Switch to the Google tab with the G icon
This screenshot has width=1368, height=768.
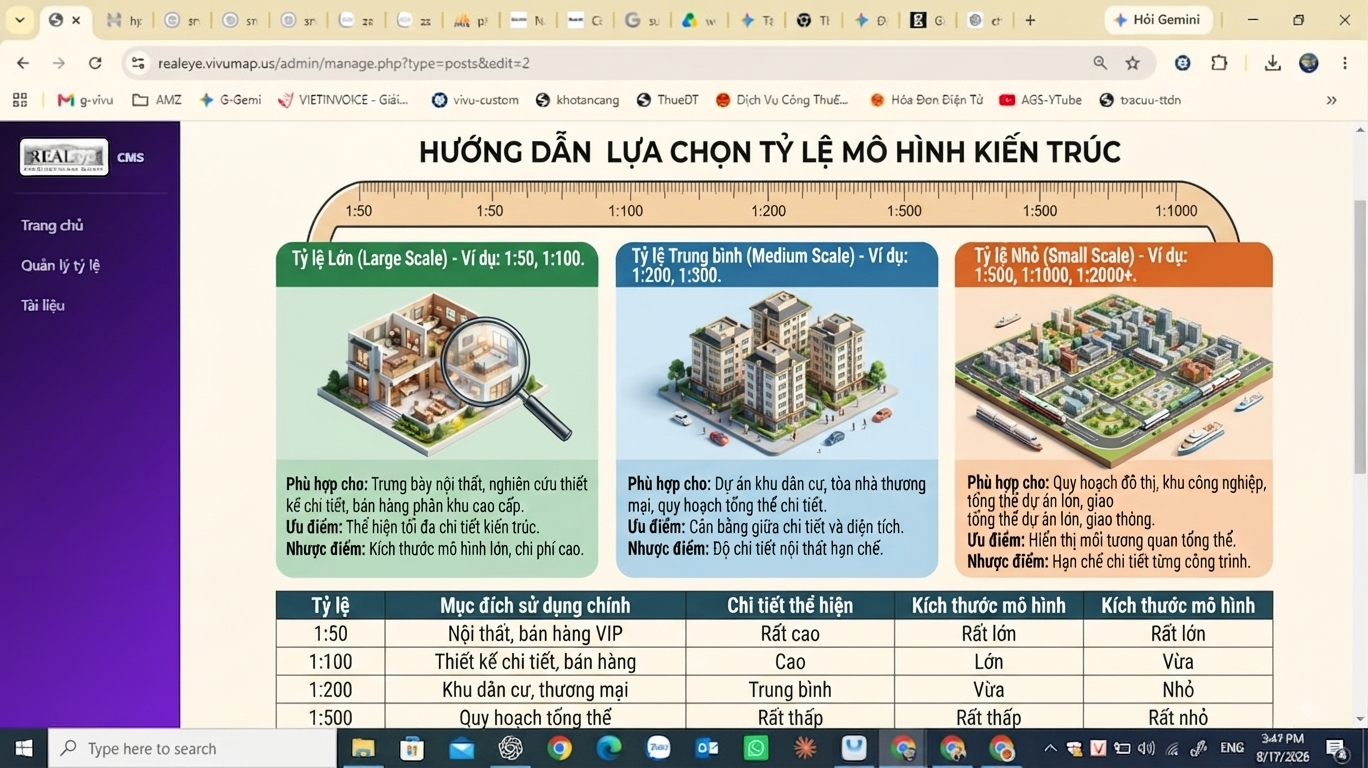pos(642,20)
